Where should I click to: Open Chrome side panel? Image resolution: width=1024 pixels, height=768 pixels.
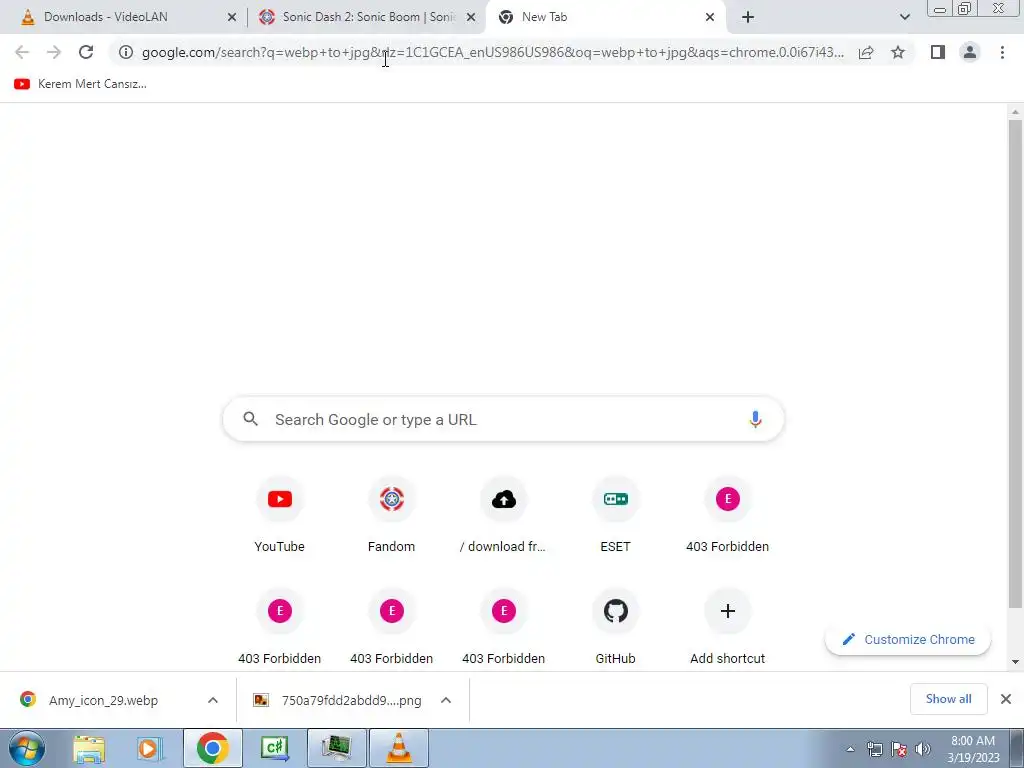[938, 52]
